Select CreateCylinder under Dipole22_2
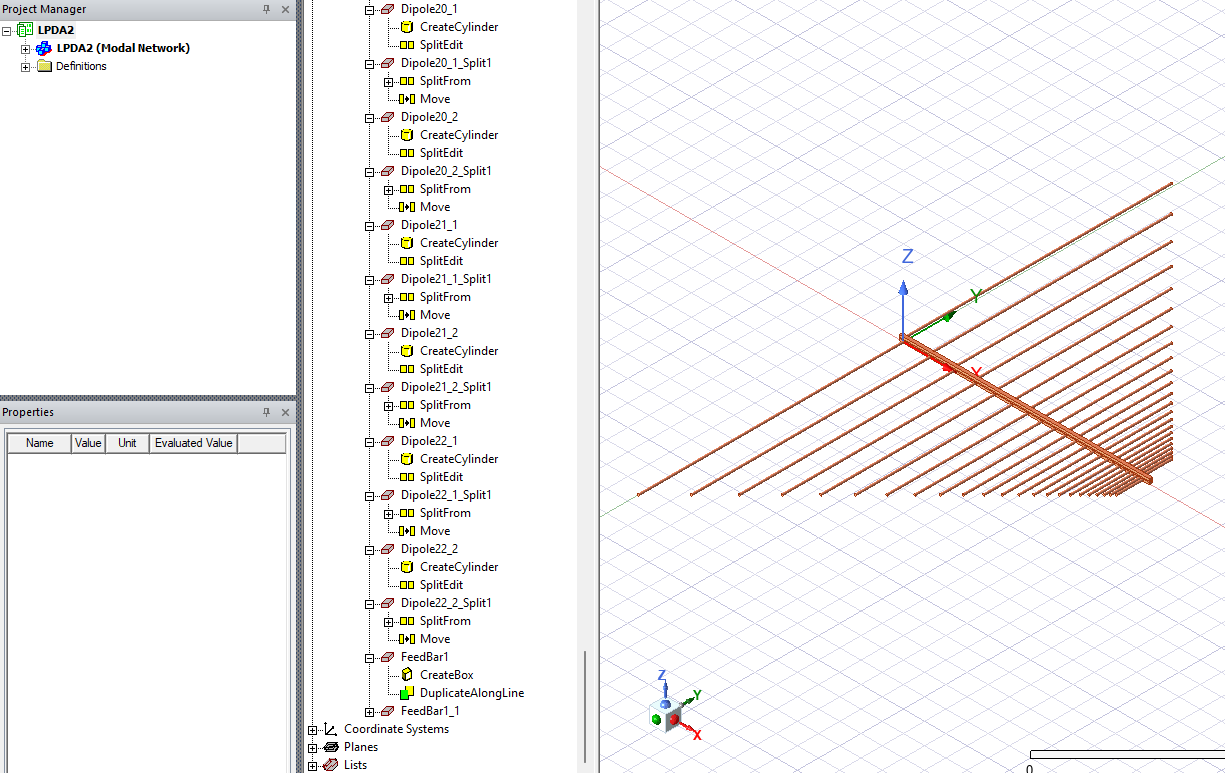 point(459,567)
